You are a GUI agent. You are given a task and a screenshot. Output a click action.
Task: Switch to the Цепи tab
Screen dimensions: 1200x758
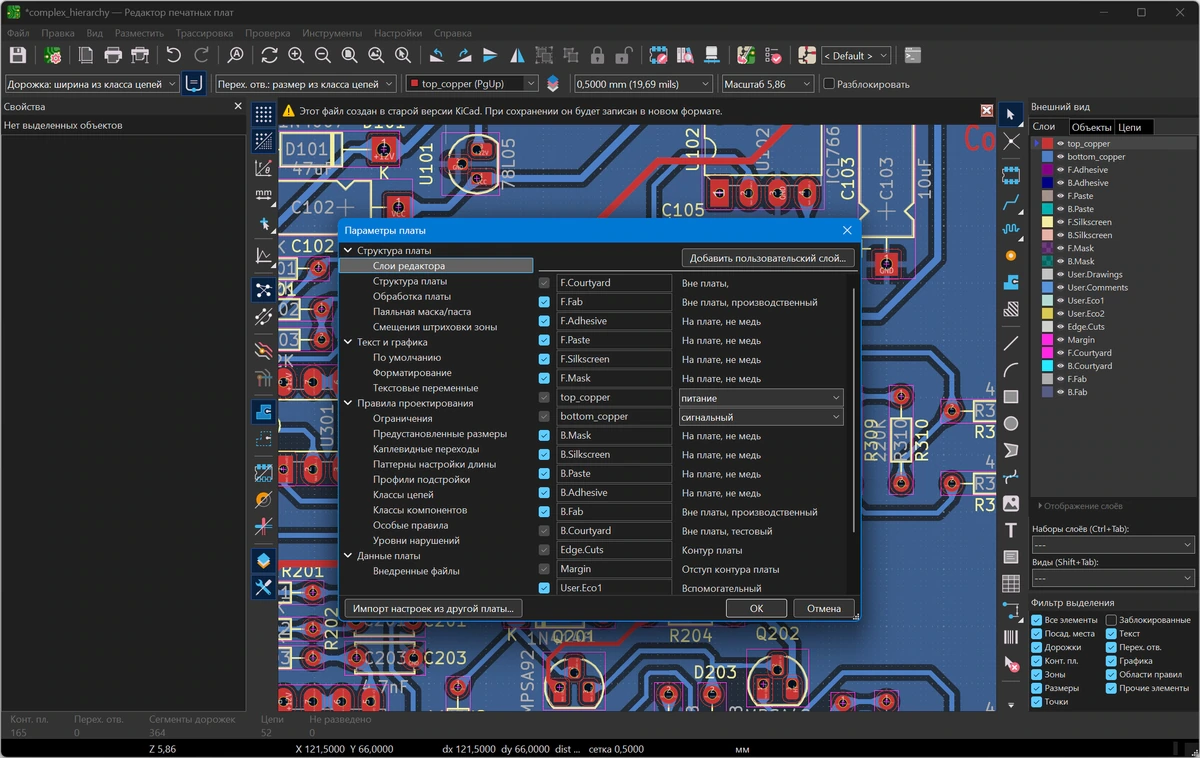pyautogui.click(x=1129, y=127)
